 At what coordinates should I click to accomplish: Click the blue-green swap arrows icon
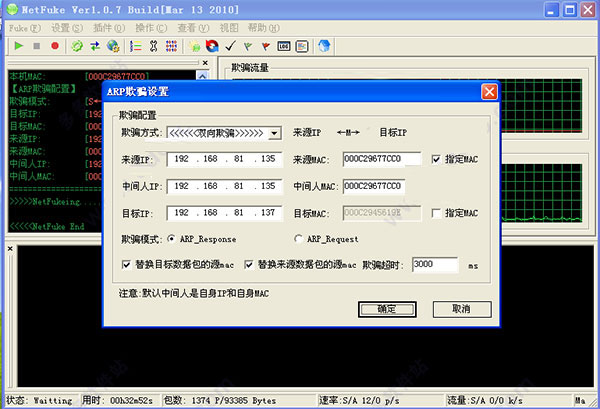coord(95,46)
